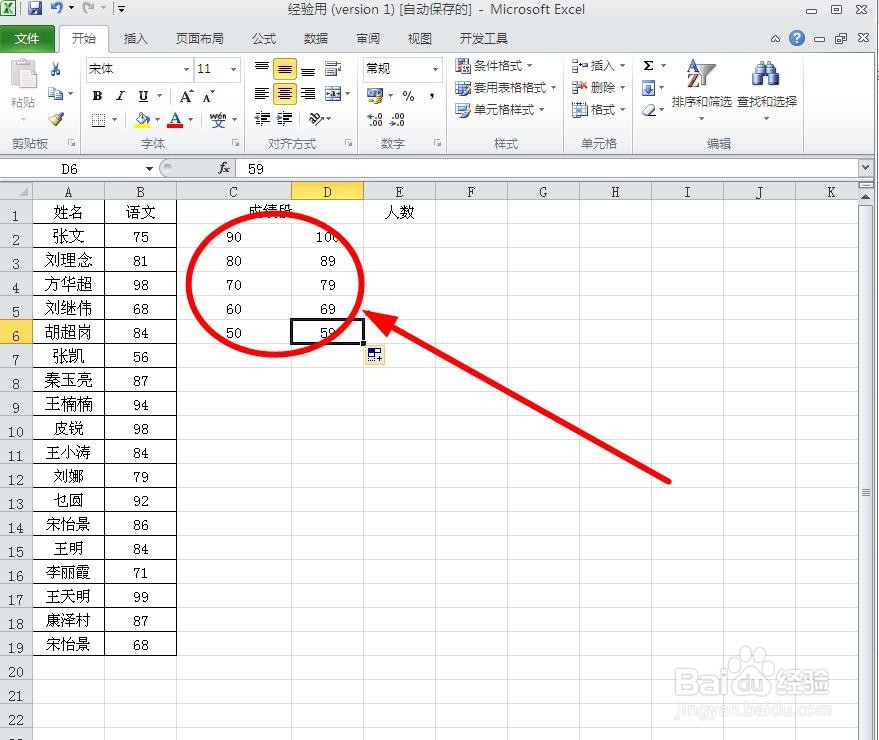Click the Save icon in quick access toolbar
Screen dimensions: 879x740
tap(35, 8)
